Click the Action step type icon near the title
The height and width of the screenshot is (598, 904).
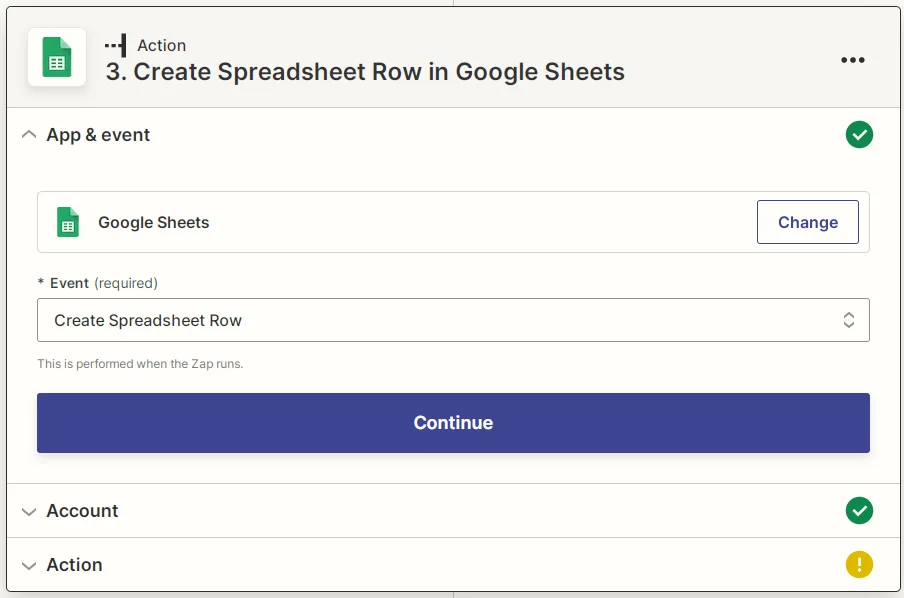point(115,44)
